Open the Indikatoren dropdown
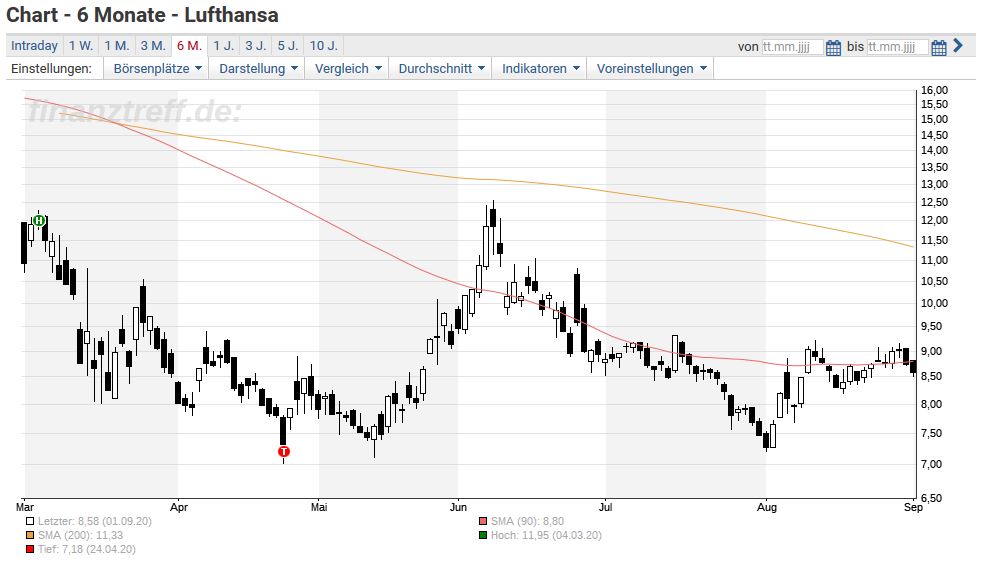This screenshot has height=563, width=989. click(x=540, y=69)
